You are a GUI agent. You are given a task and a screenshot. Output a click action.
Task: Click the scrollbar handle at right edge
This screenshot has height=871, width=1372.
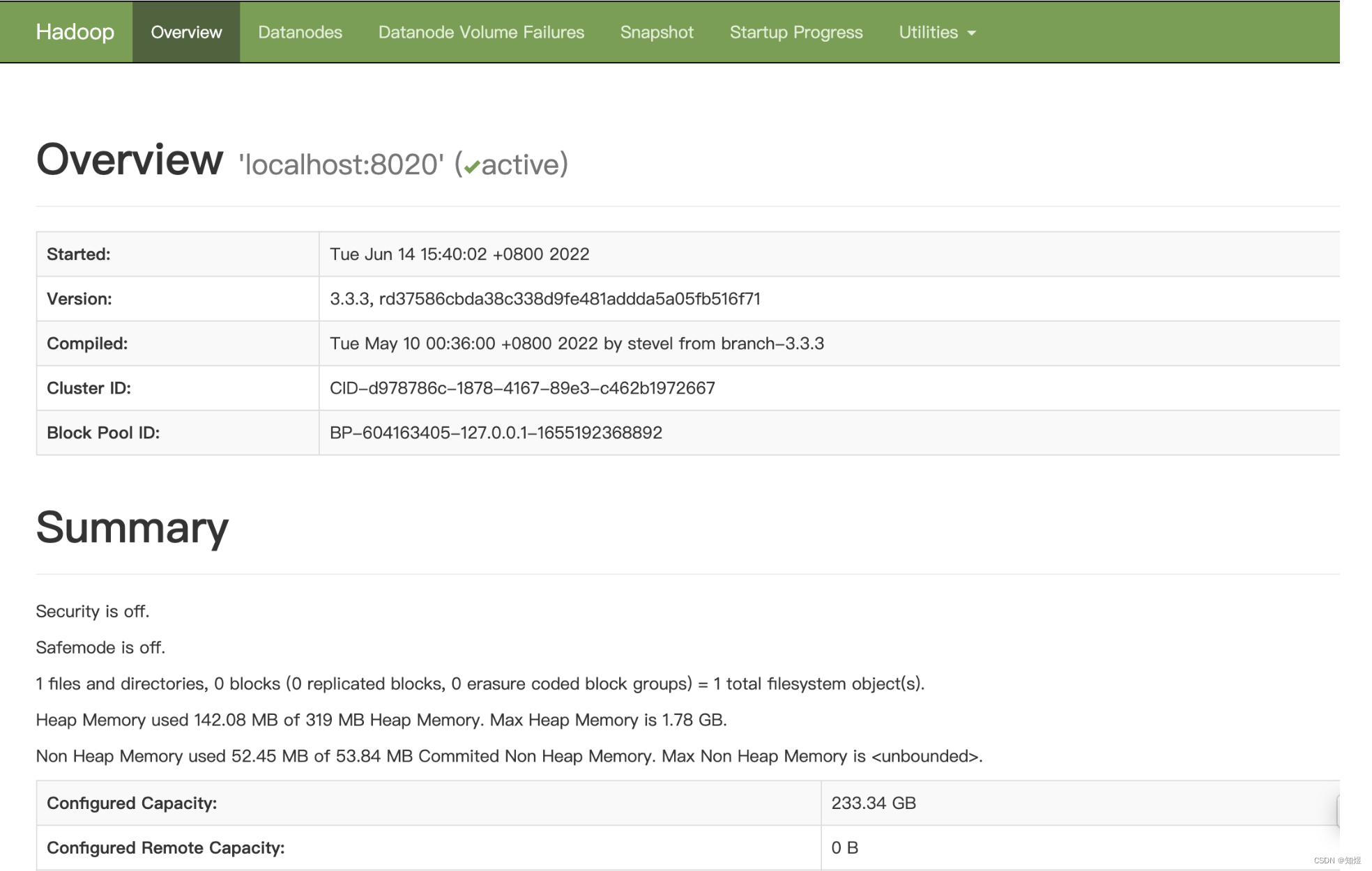[1338, 812]
